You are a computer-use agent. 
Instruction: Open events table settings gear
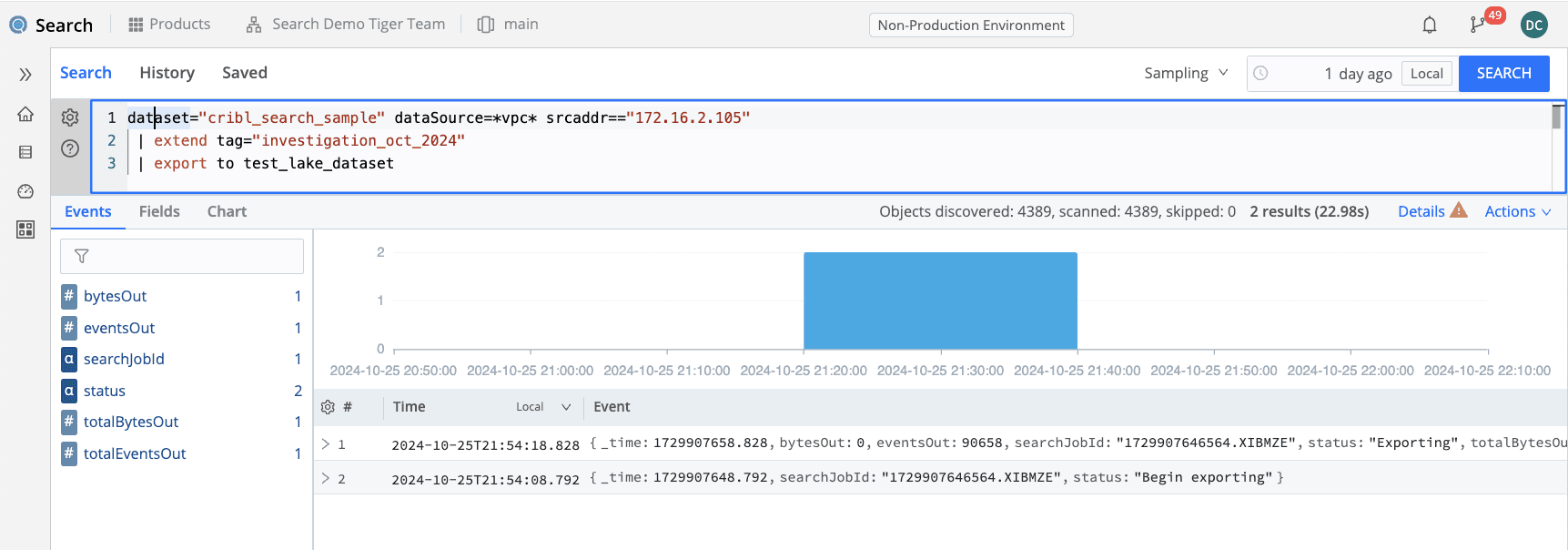[328, 407]
